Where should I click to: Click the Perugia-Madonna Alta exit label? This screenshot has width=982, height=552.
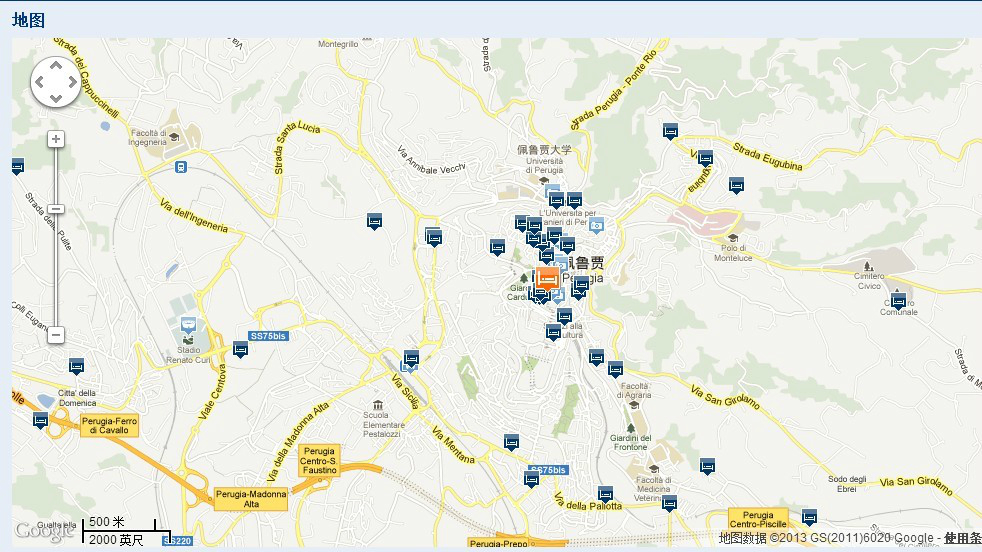pos(251,499)
